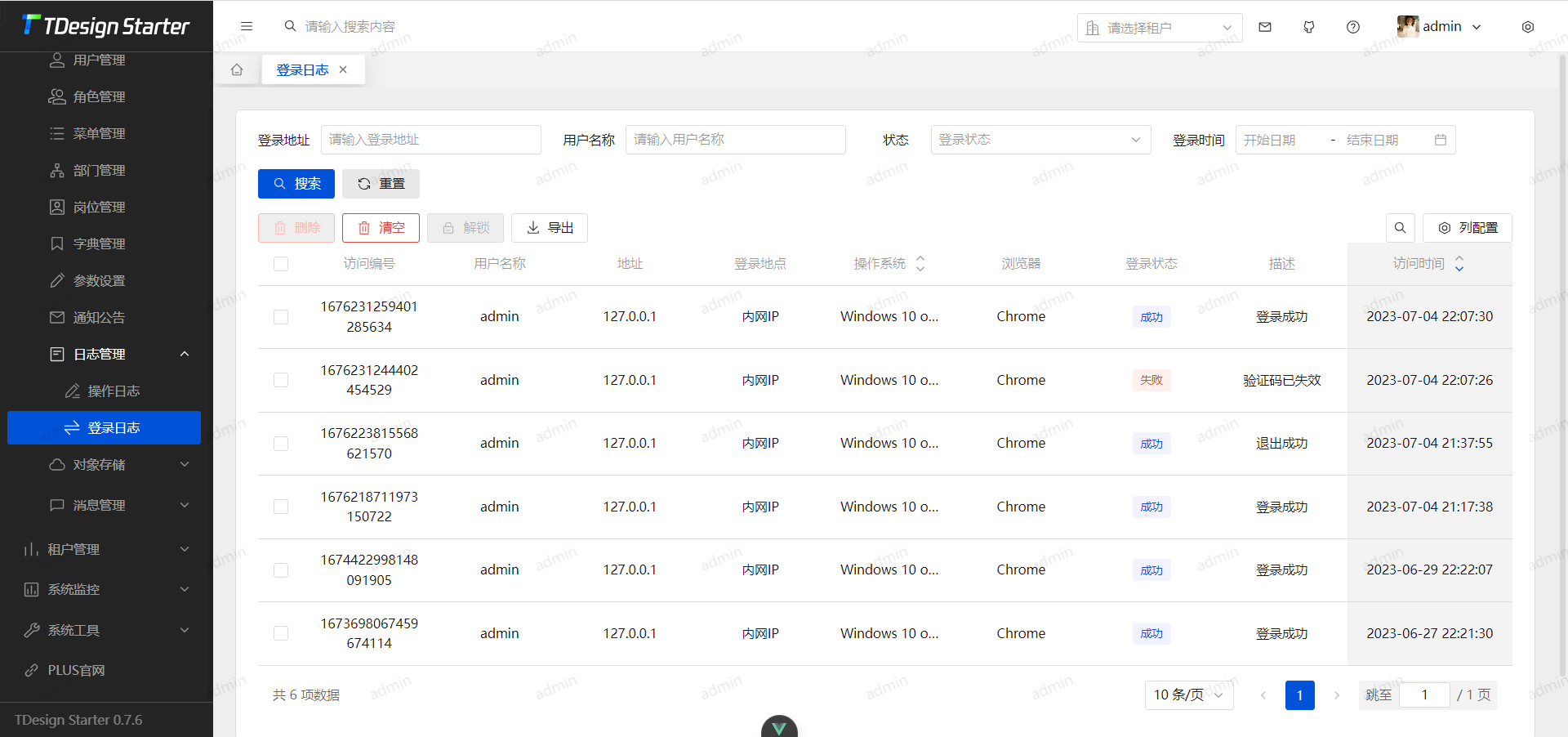Check row with ID 1676223815568621570
The image size is (1568, 737).
pos(281,444)
